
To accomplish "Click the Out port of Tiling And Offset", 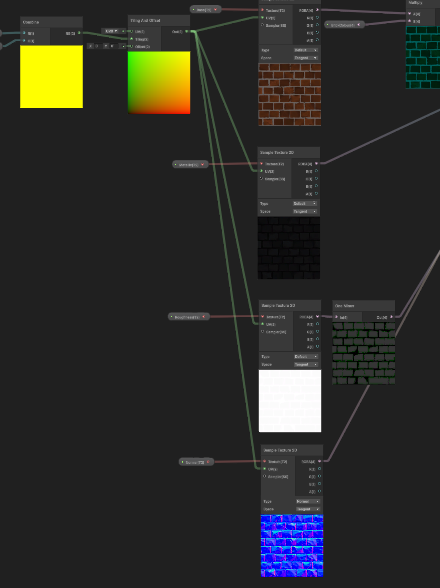I will click(187, 32).
